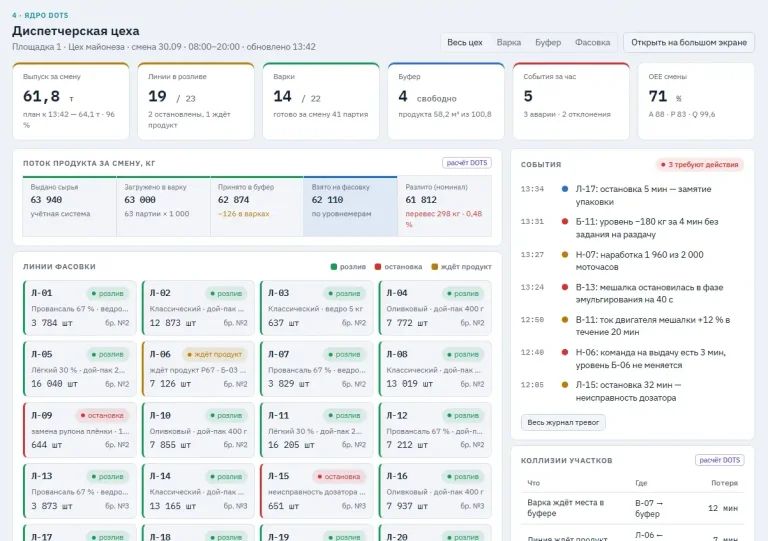Viewport: 768px width, 541px height.
Task: Select the 'Весь цех' tab
Action: point(464,43)
